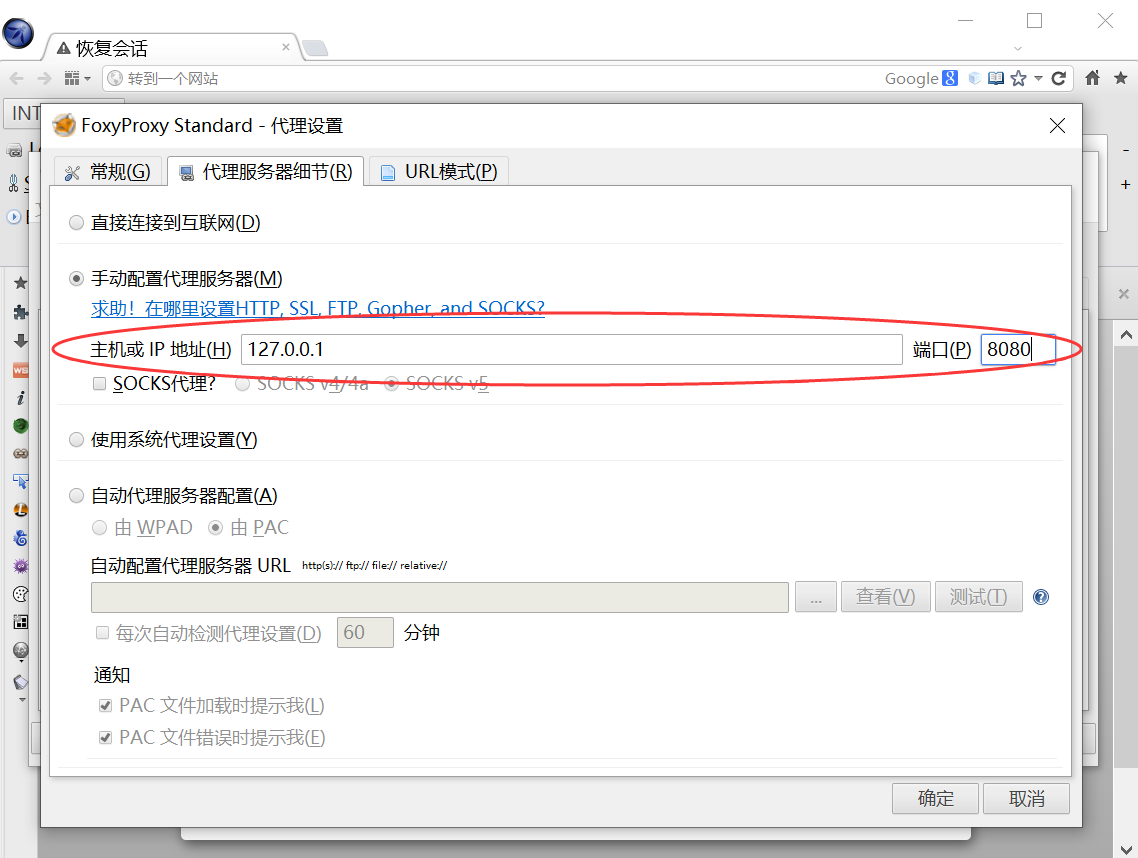
Task: Click the scrollbar up arrow on the right
Action: point(1126,335)
